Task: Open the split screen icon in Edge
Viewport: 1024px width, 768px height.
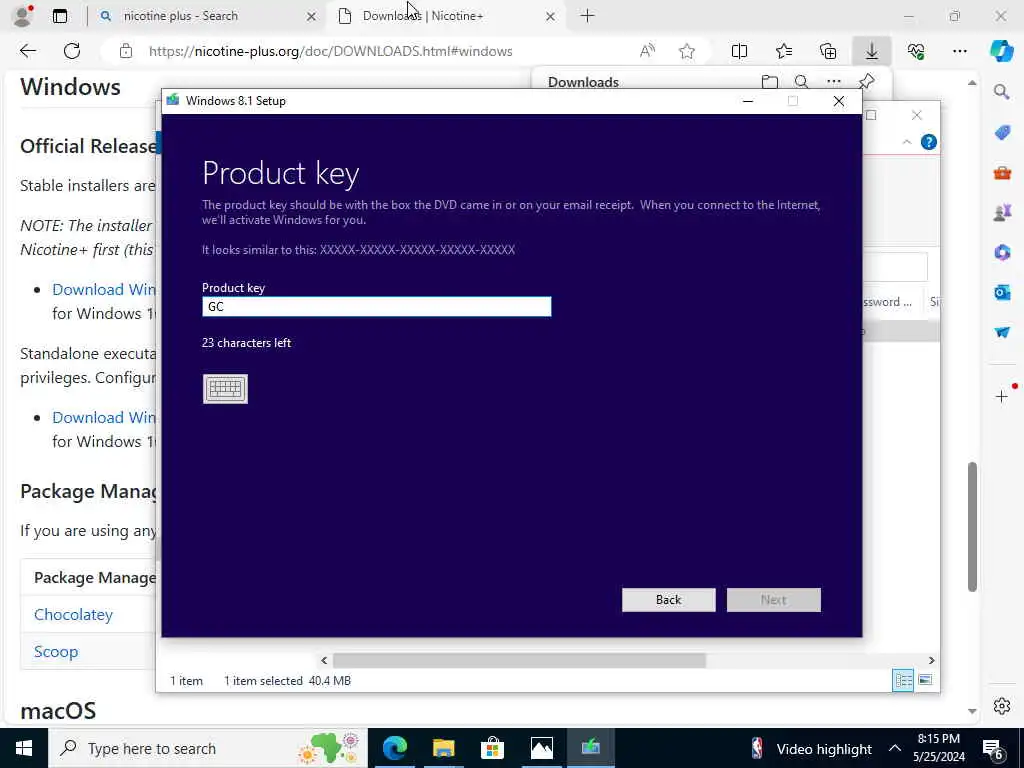Action: (x=739, y=51)
